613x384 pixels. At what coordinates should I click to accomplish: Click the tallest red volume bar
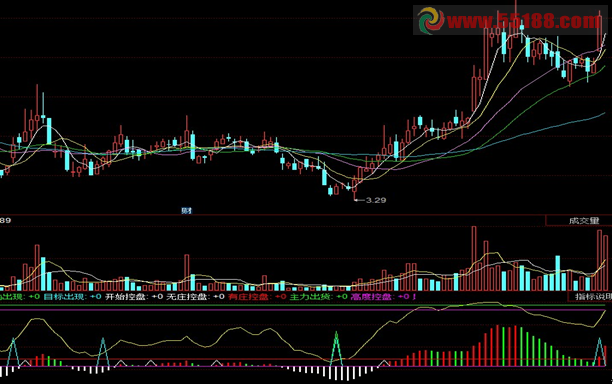(x=474, y=258)
